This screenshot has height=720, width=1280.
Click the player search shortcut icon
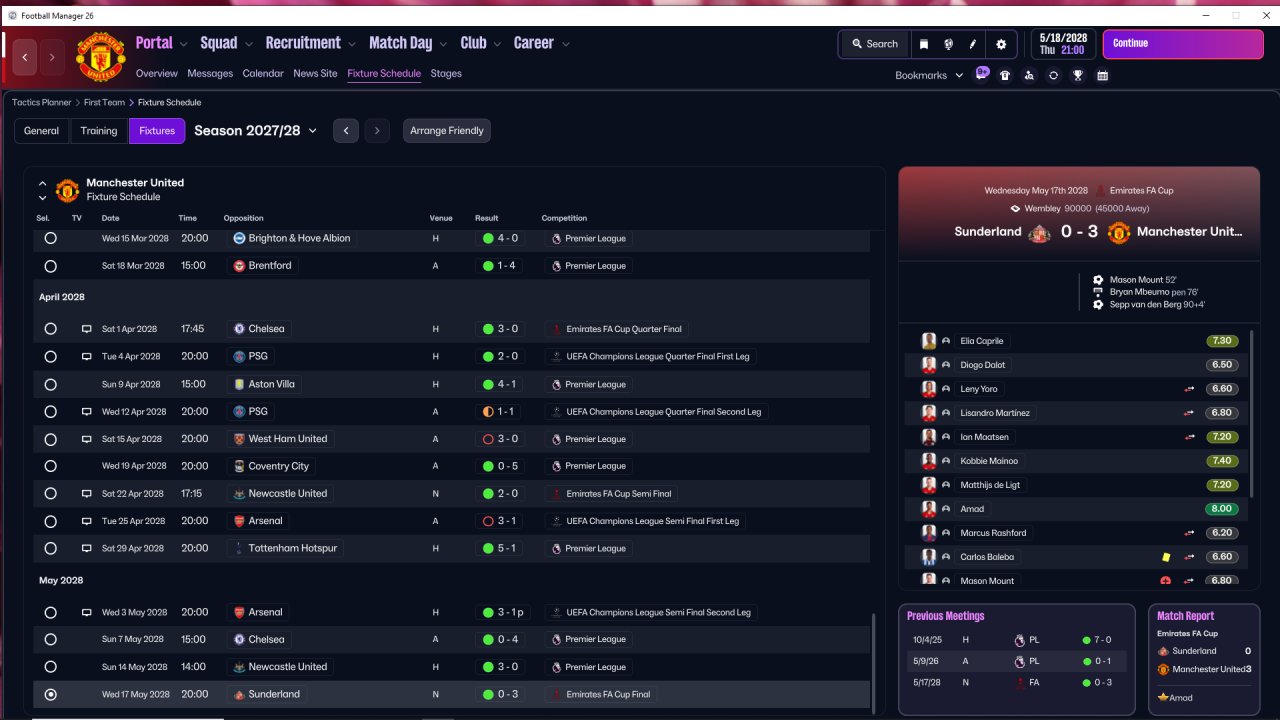tap(1029, 75)
